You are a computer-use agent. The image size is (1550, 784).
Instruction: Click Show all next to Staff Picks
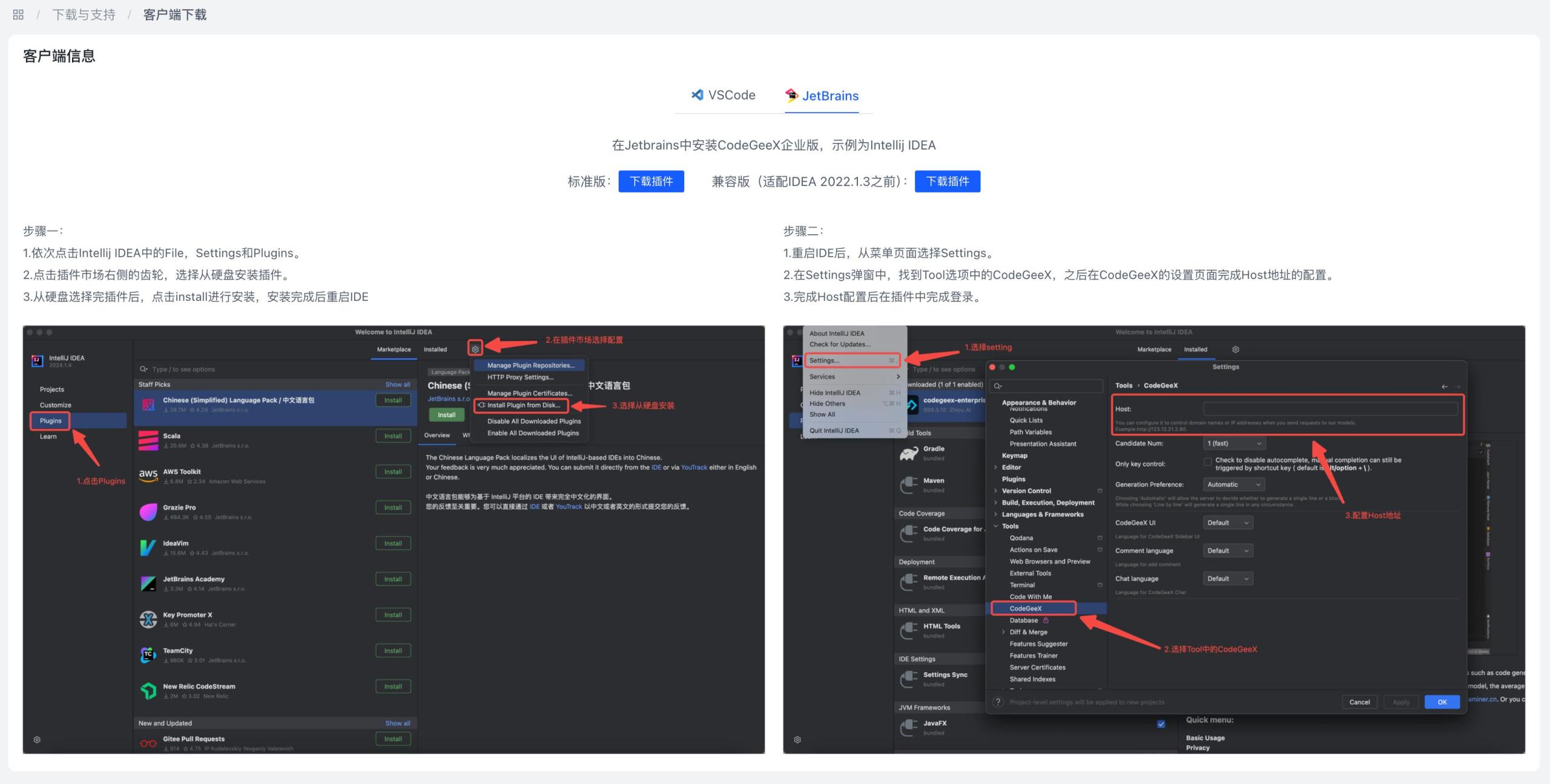[397, 384]
